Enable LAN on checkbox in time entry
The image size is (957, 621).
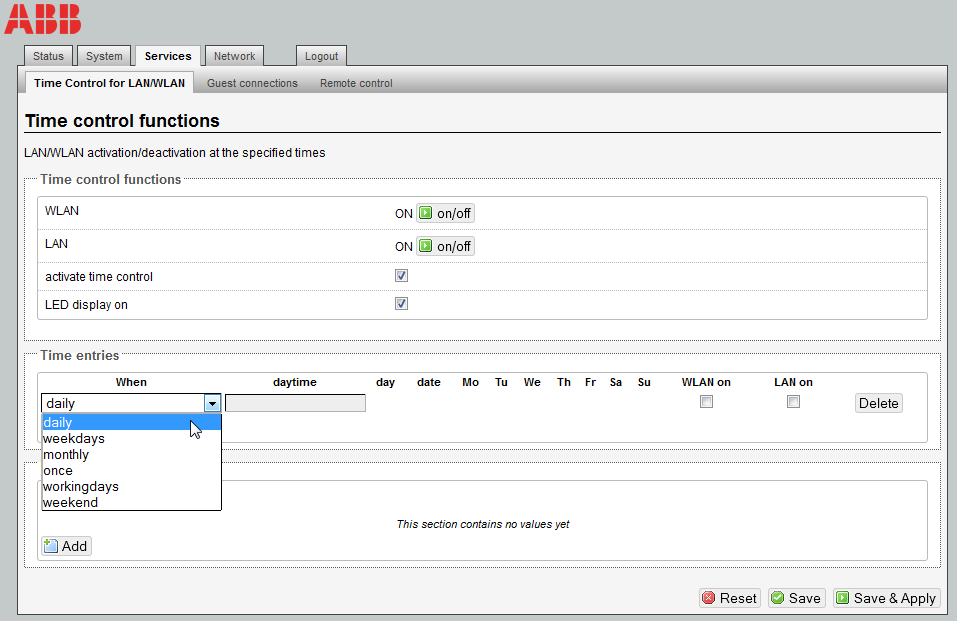point(793,402)
